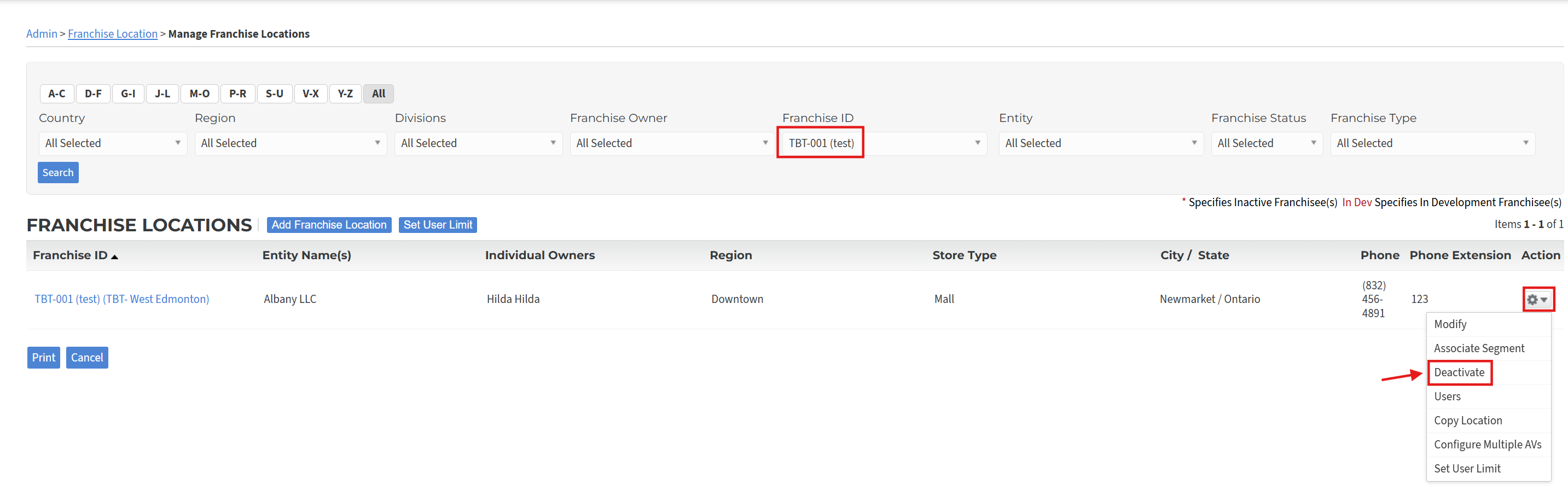Click the Phone Extension column header
Viewport: 1568px width, 502px height.
(x=1460, y=255)
